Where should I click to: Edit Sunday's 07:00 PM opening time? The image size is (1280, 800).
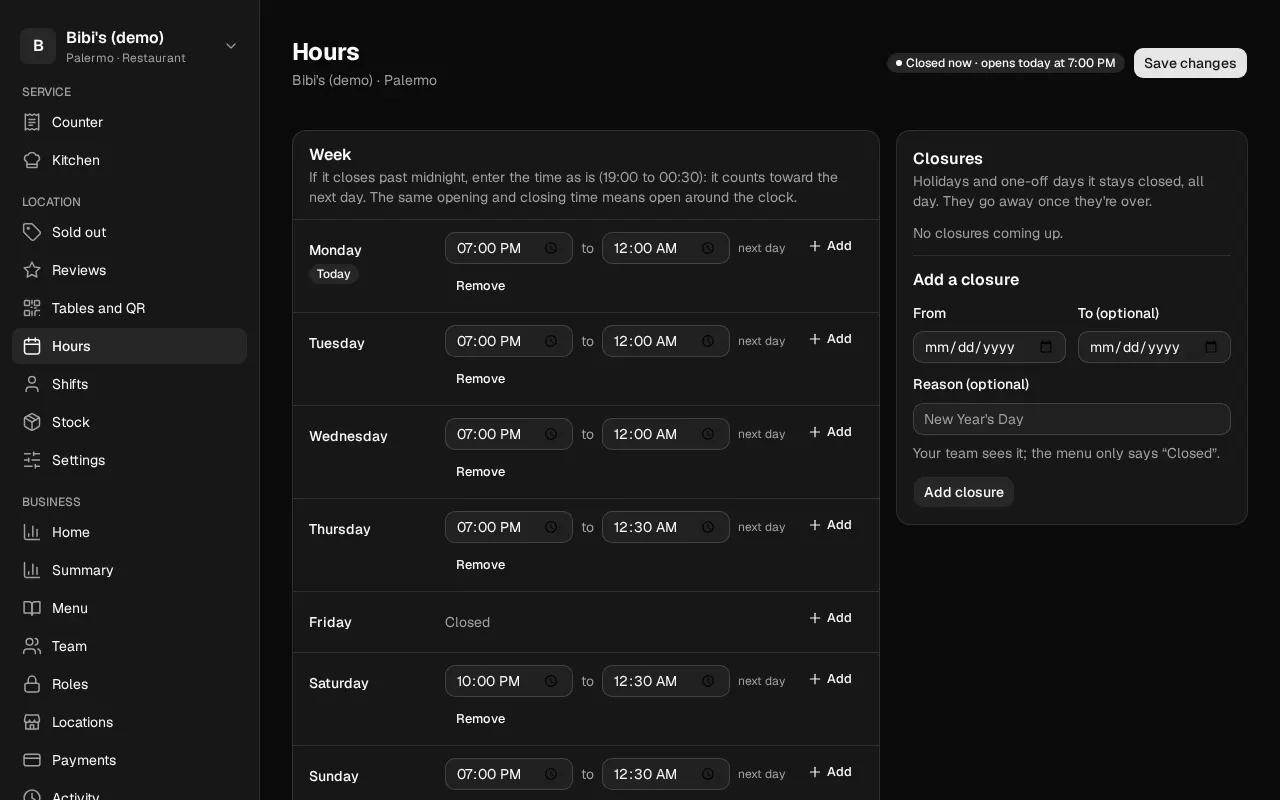coord(508,774)
